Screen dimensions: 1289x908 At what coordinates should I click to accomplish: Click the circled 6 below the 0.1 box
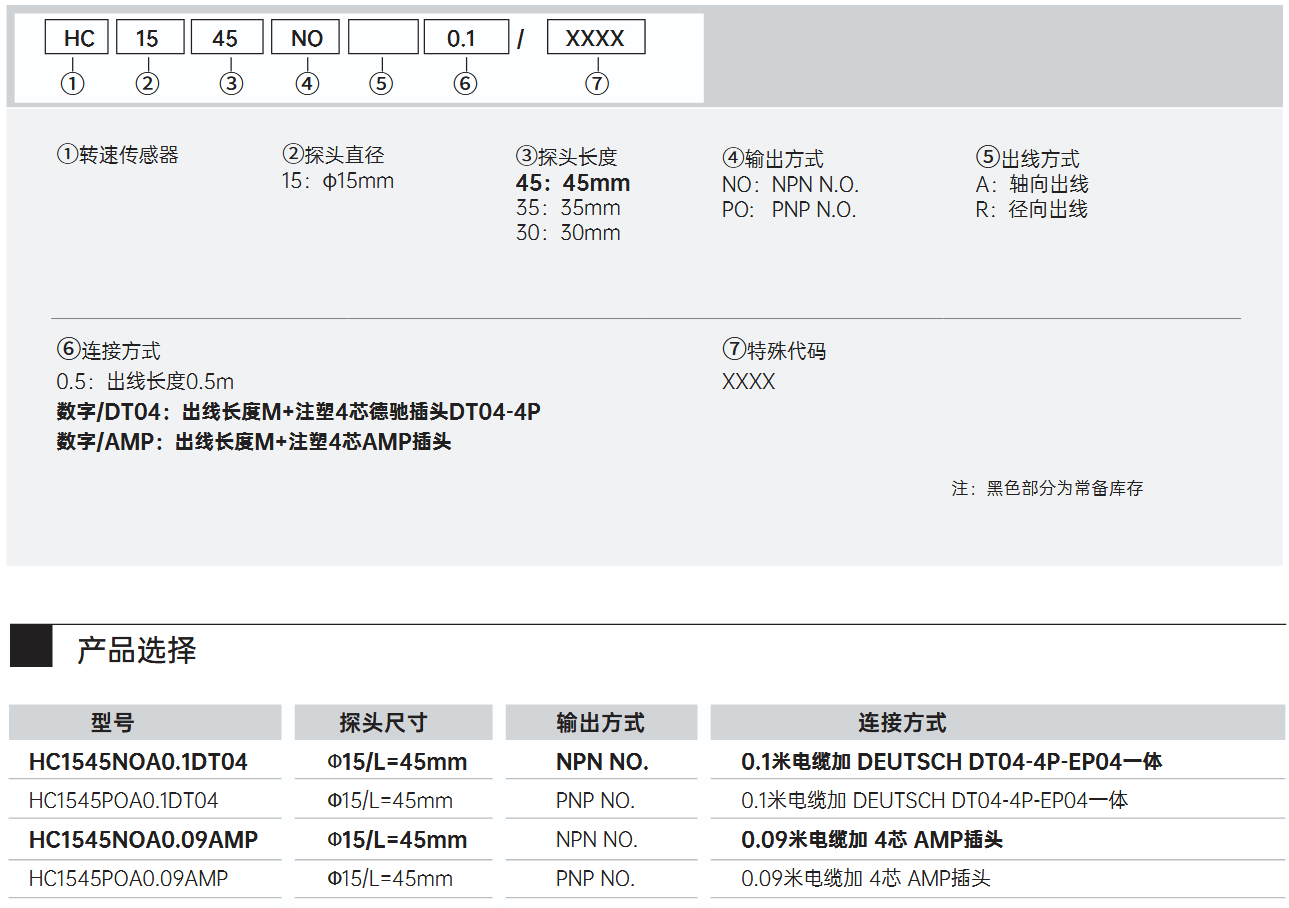pos(465,84)
